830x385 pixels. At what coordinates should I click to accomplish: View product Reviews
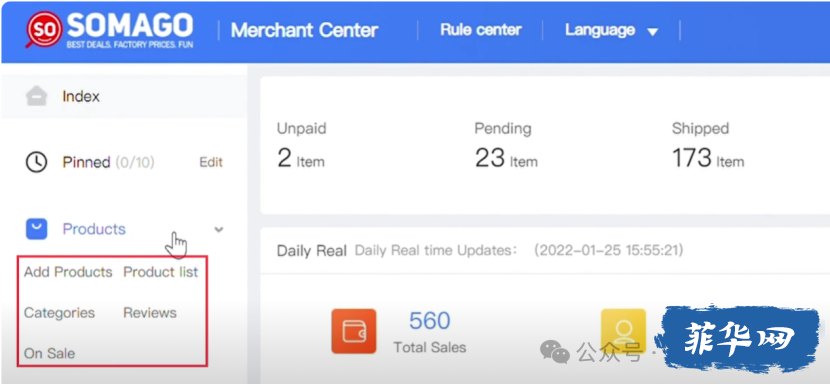click(150, 312)
